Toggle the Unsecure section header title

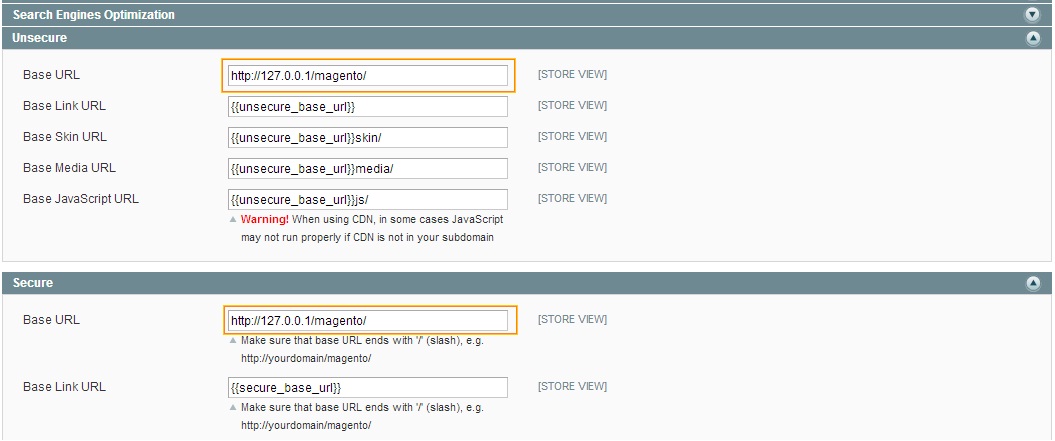click(40, 38)
